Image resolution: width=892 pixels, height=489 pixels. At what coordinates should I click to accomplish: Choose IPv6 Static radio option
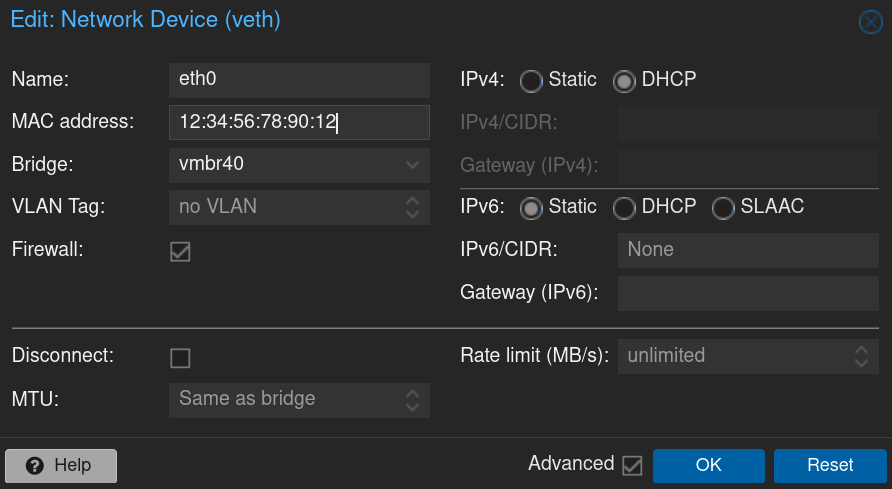point(531,208)
